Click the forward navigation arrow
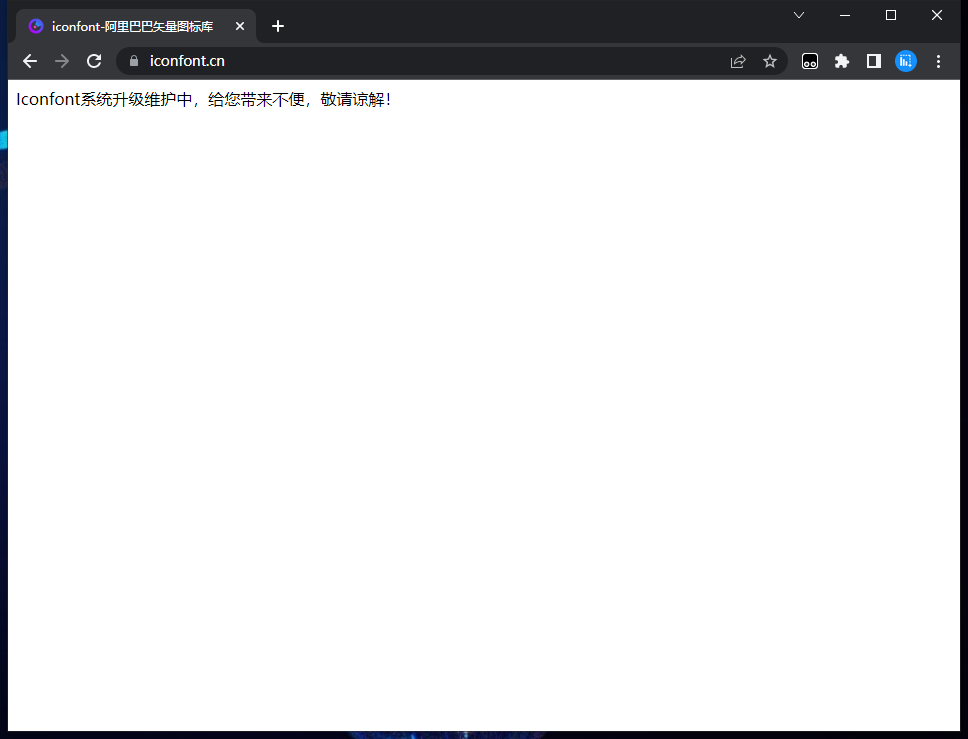Image resolution: width=968 pixels, height=739 pixels. 61,61
